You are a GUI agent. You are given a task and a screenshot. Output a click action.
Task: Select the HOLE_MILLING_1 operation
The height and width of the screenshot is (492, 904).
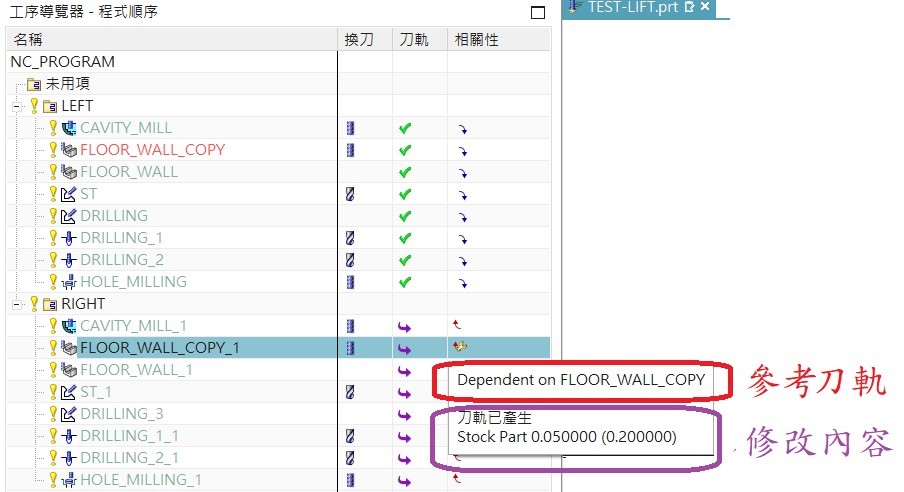[x=141, y=480]
